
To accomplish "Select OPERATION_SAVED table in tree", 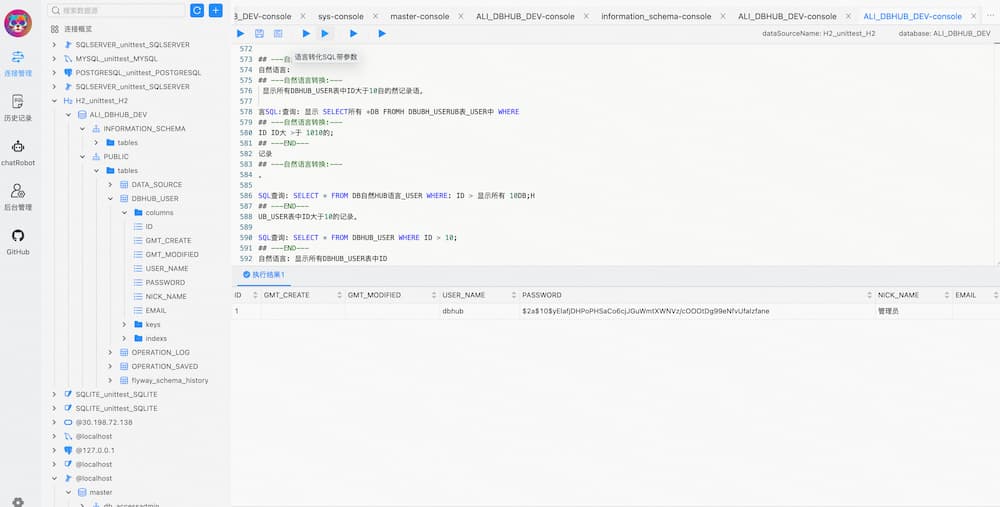I will 165,367.
